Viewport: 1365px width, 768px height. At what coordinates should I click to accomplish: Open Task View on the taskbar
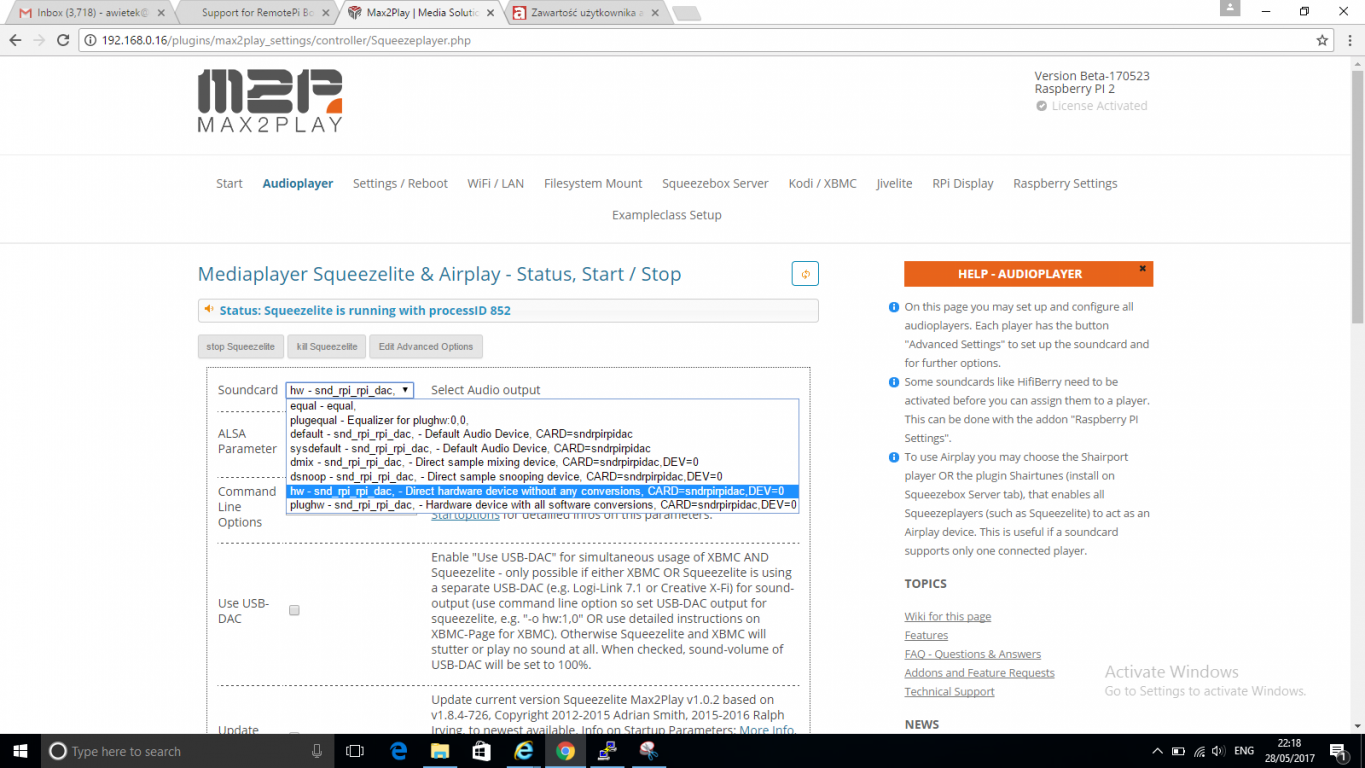coord(354,751)
